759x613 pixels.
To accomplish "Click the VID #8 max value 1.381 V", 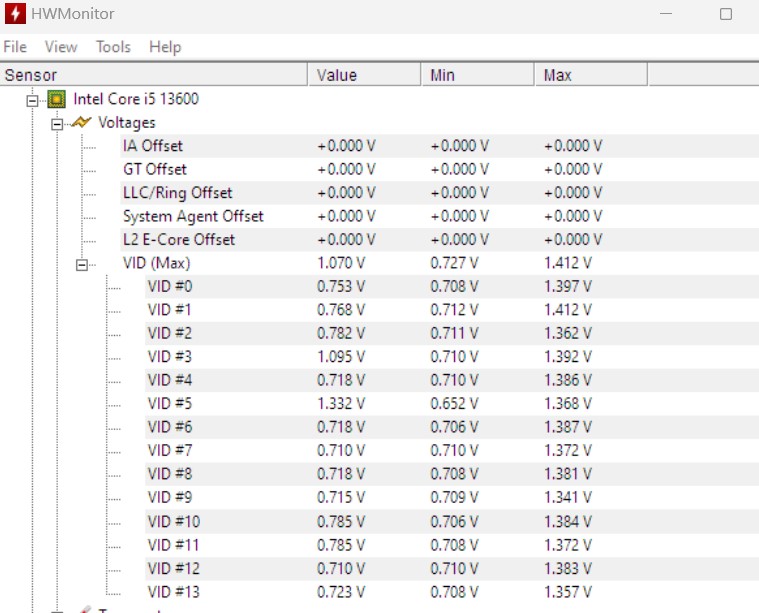I will click(568, 474).
